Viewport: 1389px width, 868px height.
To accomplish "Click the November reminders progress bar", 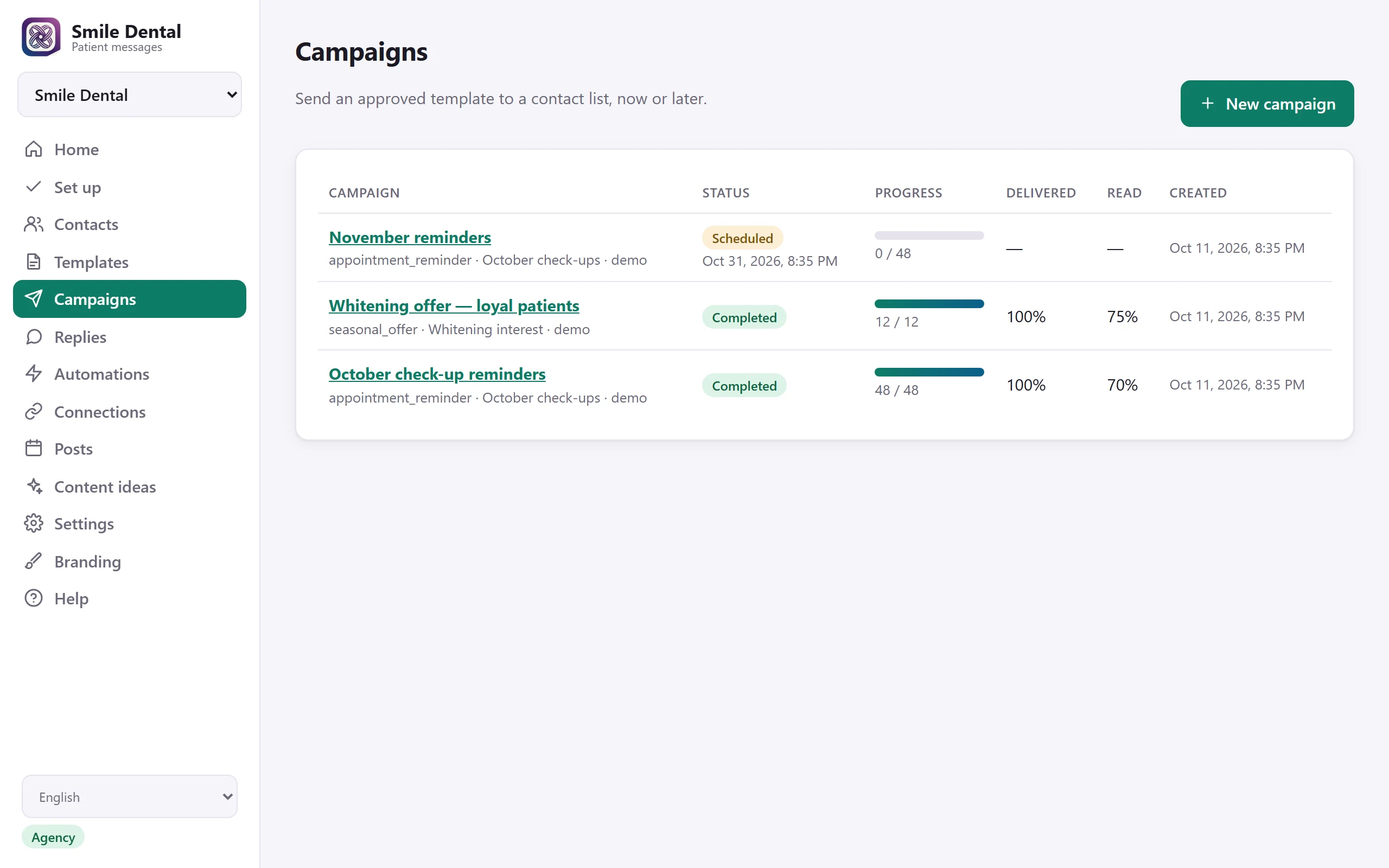I will [929, 235].
